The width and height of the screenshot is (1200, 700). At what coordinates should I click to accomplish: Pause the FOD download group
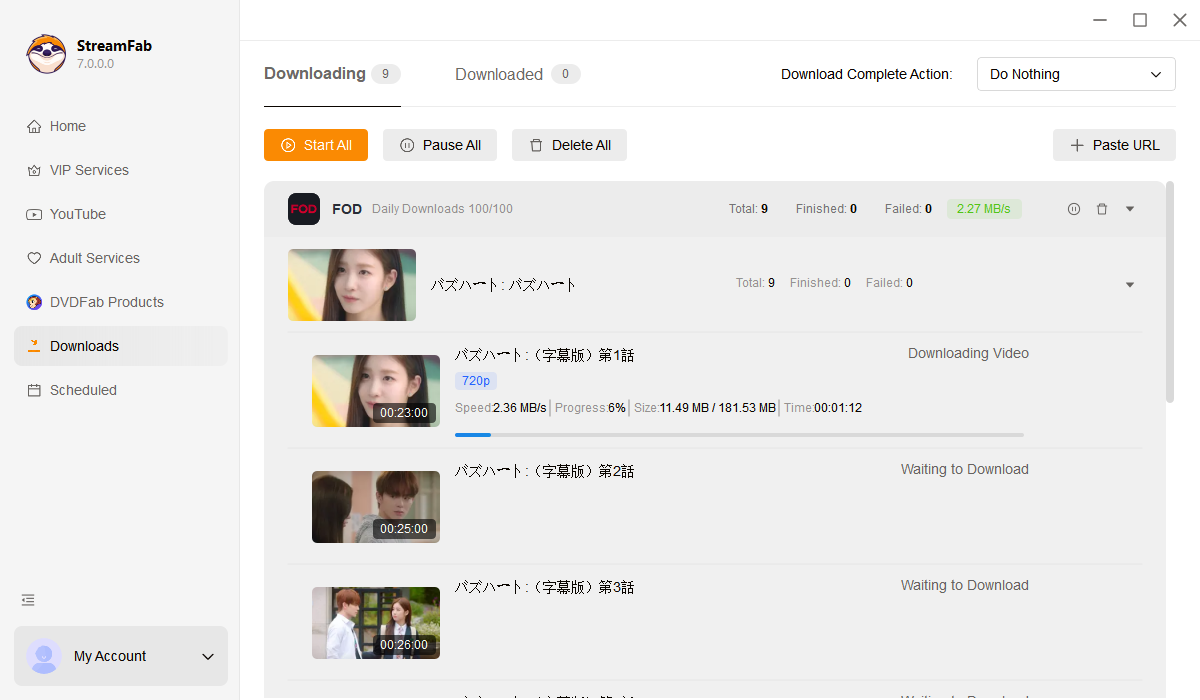pos(1073,209)
